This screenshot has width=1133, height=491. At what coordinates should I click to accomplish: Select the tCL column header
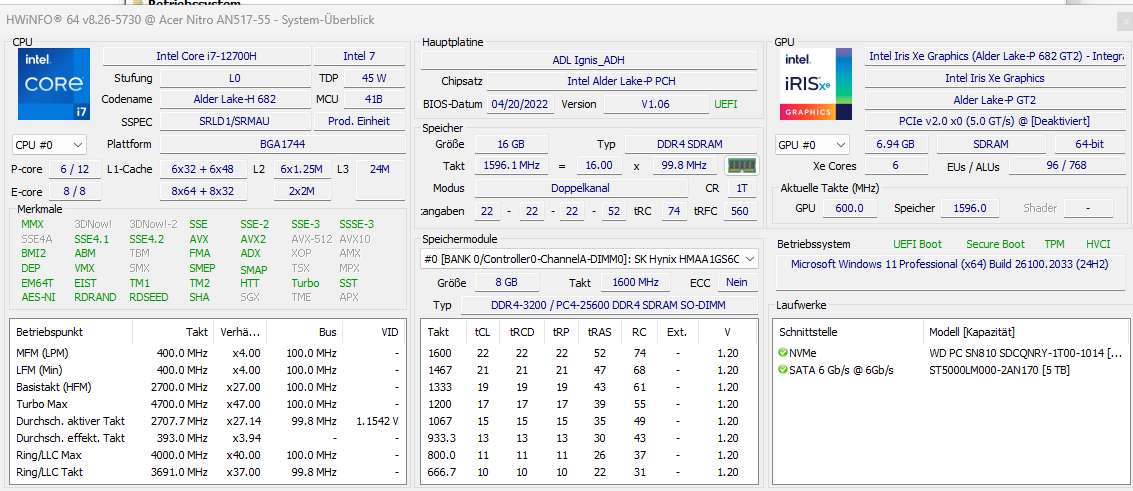tap(482, 332)
